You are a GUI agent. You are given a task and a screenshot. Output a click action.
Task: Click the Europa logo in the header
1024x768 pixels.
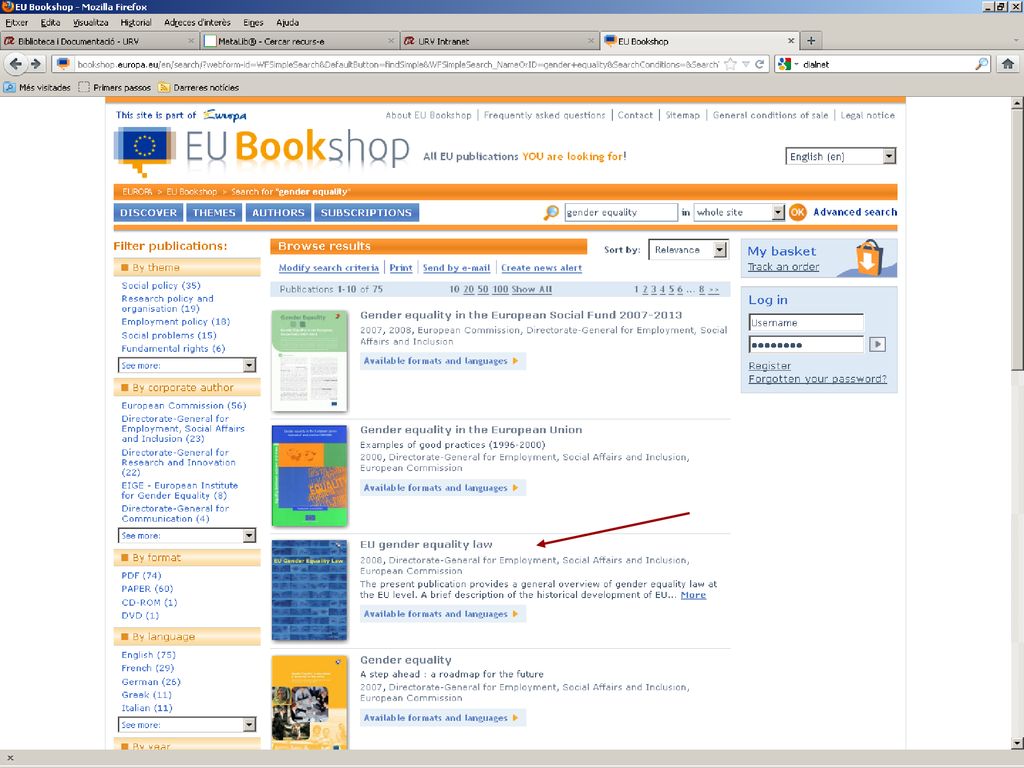tap(225, 115)
